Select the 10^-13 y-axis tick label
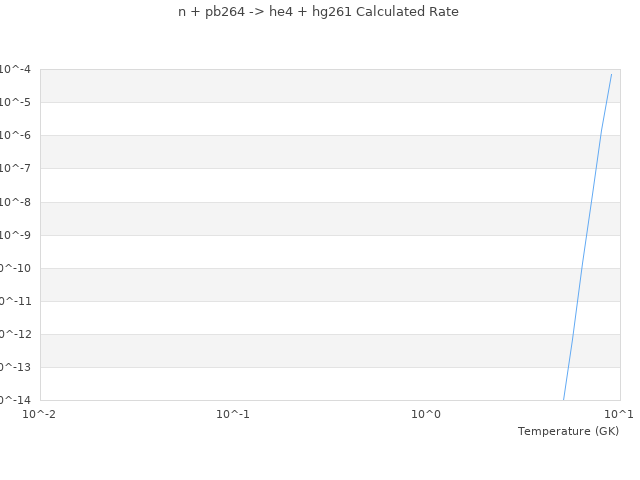The image size is (640, 480). point(14,367)
